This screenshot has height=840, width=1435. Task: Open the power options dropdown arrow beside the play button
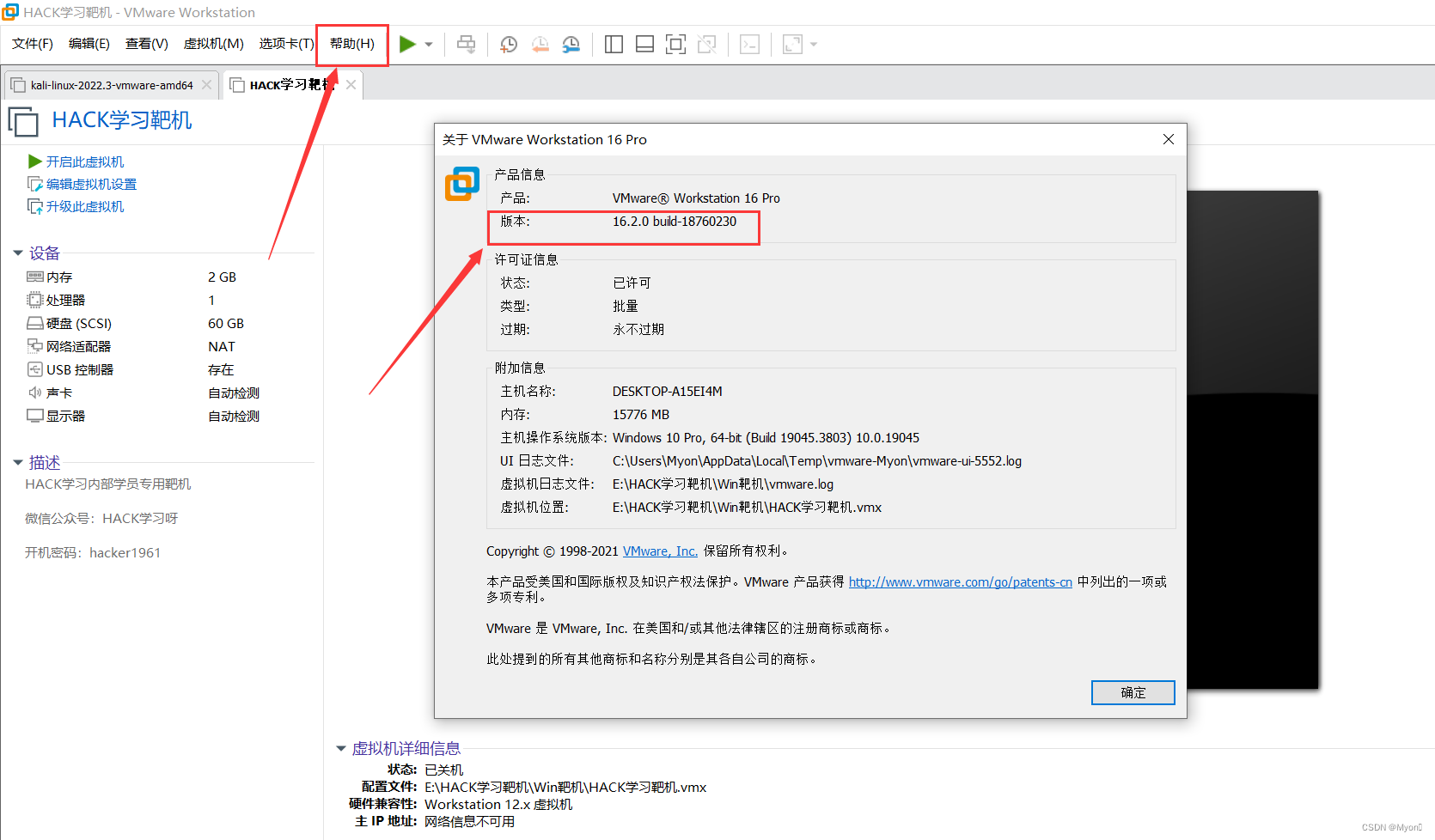[x=429, y=45]
